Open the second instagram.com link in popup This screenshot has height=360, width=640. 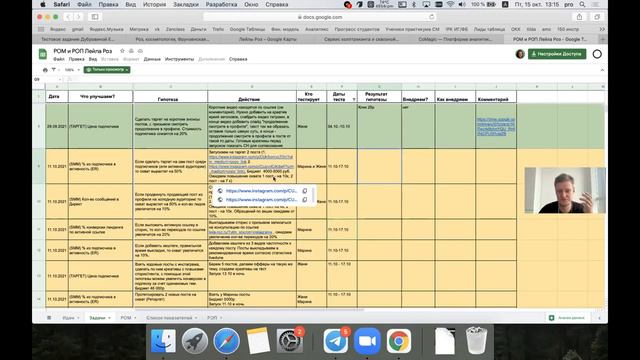pos(261,200)
